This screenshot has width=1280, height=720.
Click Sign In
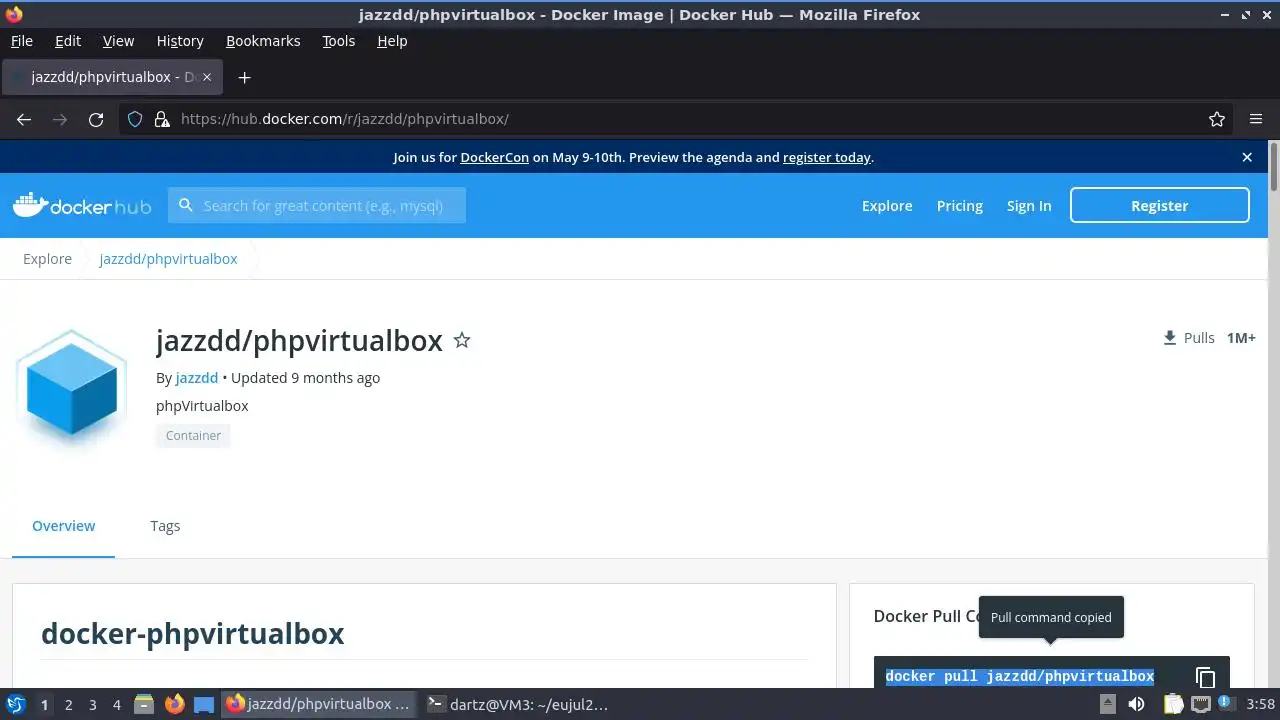1028,206
